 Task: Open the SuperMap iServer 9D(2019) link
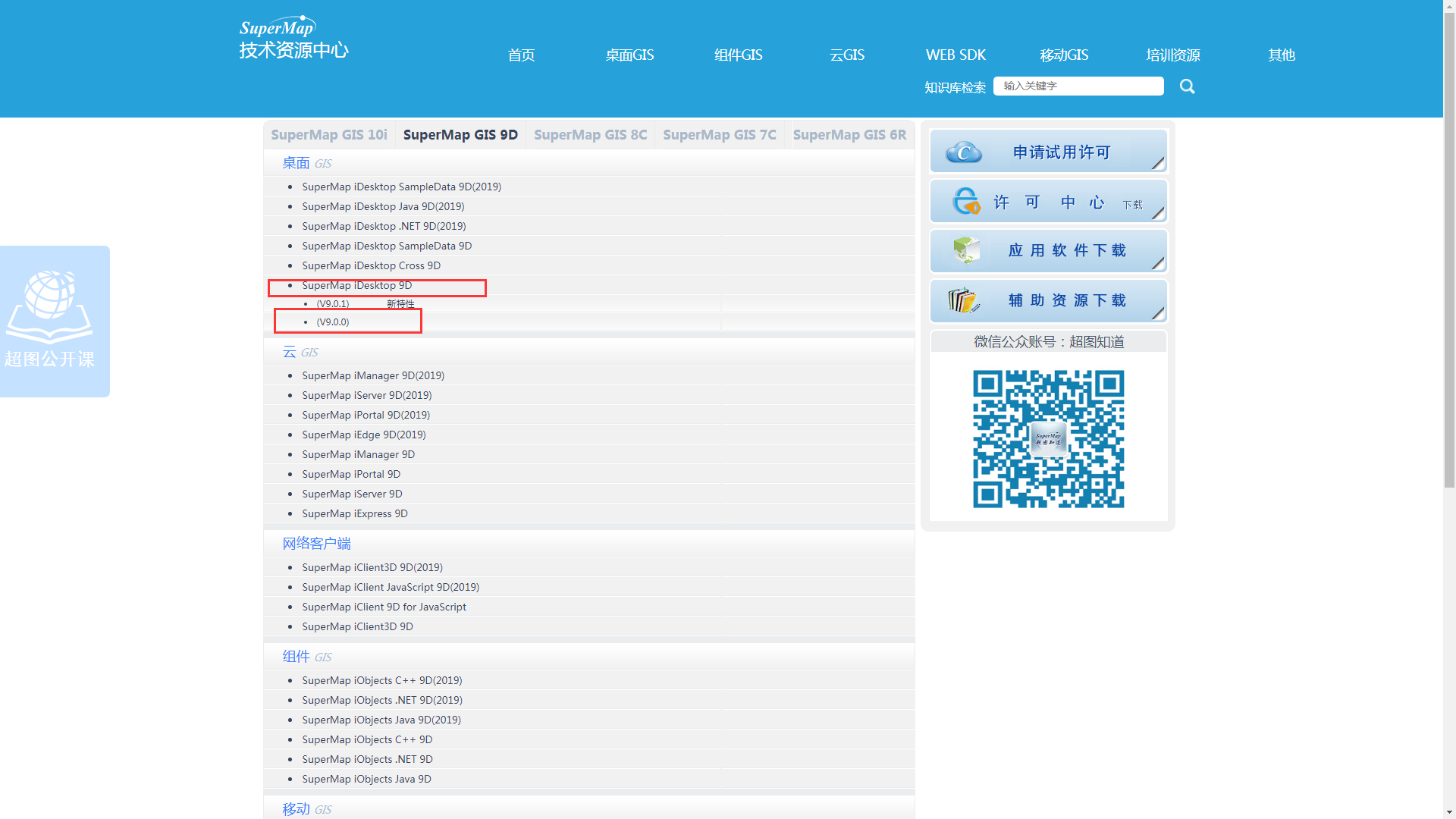pos(366,396)
